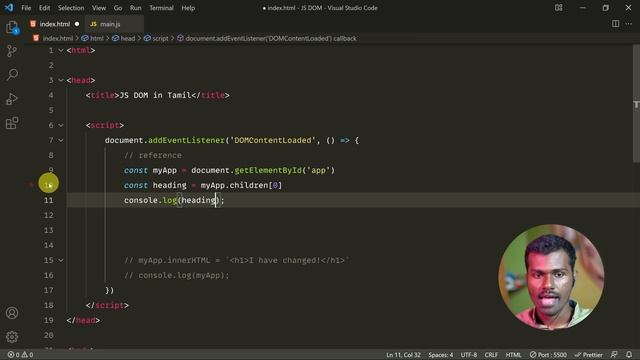The width and height of the screenshot is (640, 360).
Task: Click the feedback icon in status bar
Action: (x=614, y=355)
